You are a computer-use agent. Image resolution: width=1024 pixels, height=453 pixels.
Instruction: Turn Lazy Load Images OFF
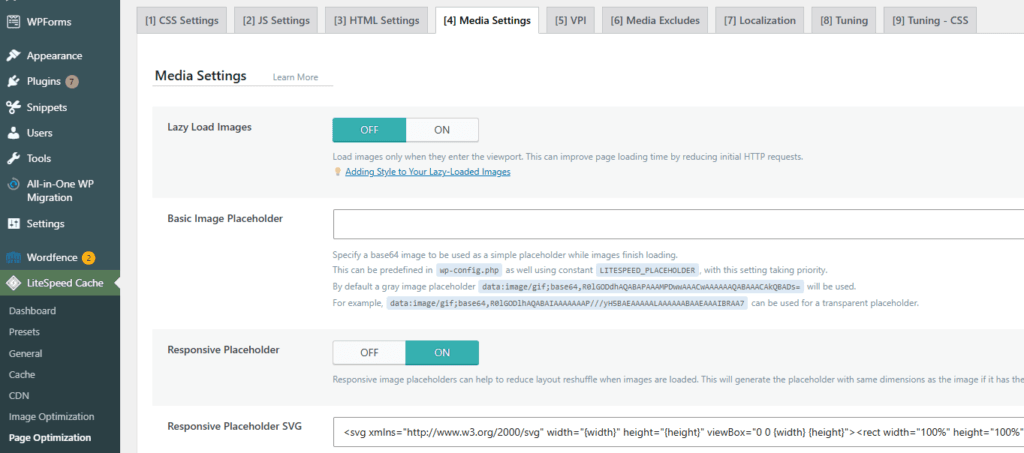click(x=369, y=130)
